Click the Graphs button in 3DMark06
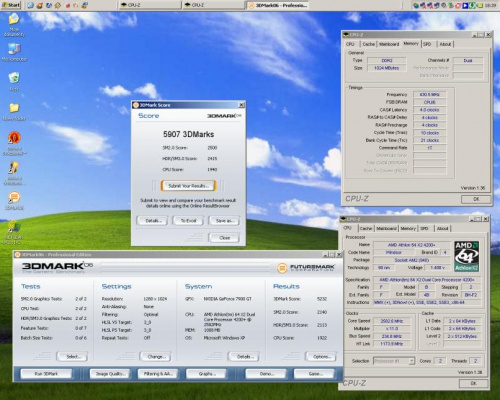The image size is (500, 400). click(206, 374)
